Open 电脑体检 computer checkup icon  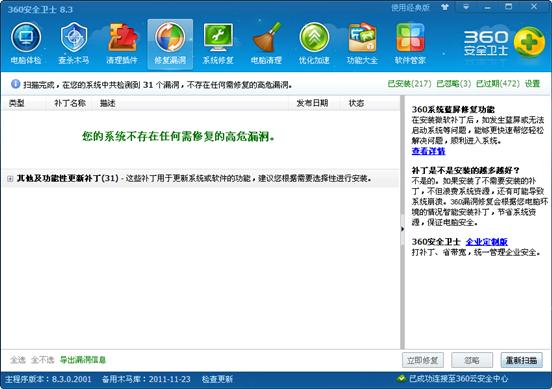click(26, 43)
